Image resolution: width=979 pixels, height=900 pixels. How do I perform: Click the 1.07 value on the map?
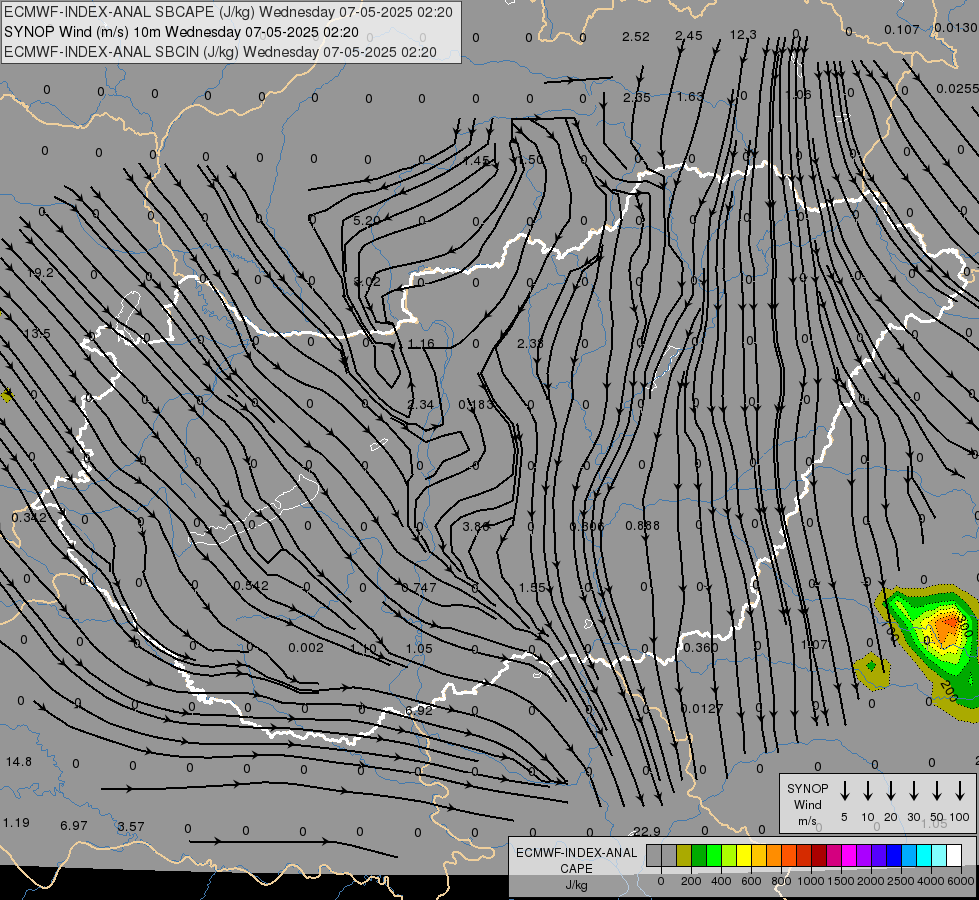[814, 644]
